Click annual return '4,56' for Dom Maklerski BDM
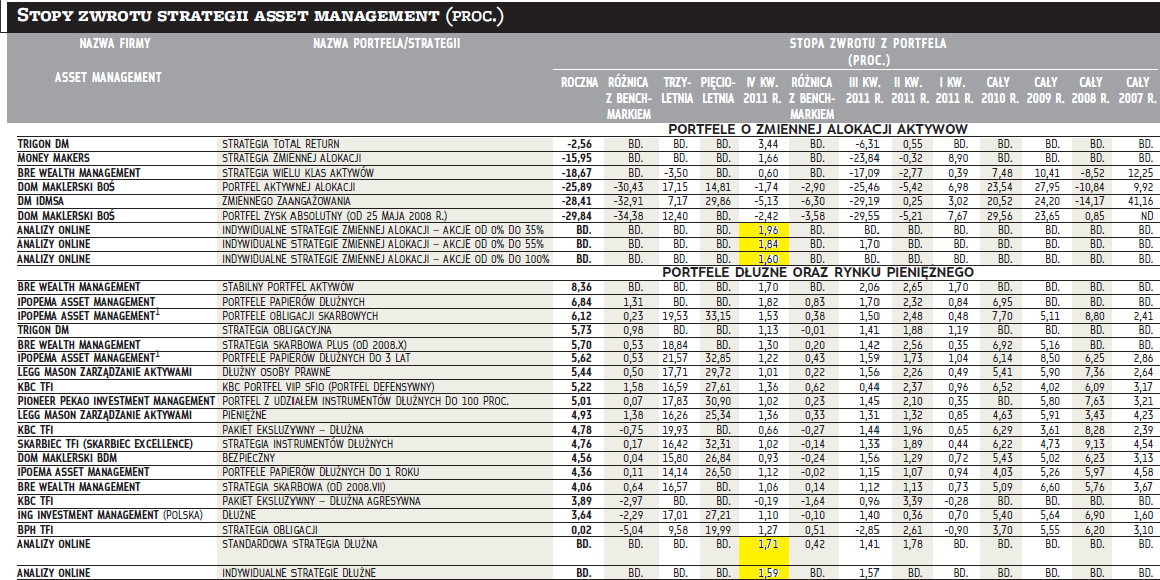This screenshot has height=580, width=1160. [582, 458]
